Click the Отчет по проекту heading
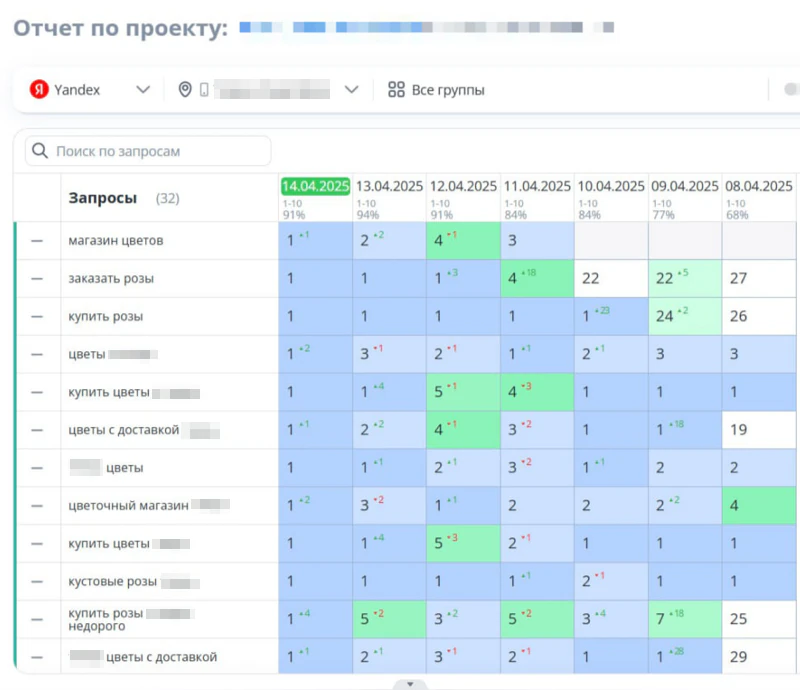 coord(120,28)
